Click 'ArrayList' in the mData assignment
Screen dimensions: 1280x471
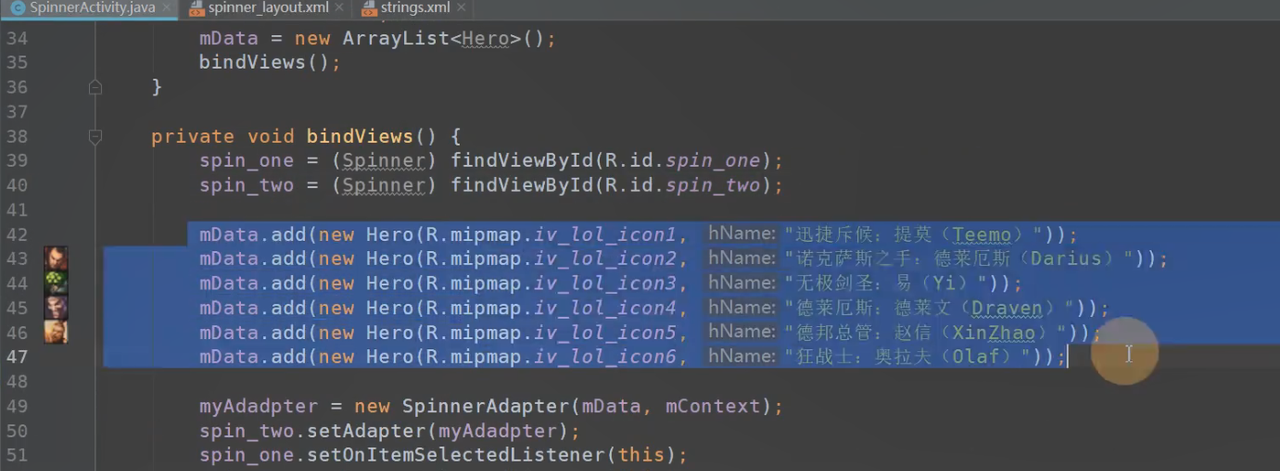[x=396, y=39]
